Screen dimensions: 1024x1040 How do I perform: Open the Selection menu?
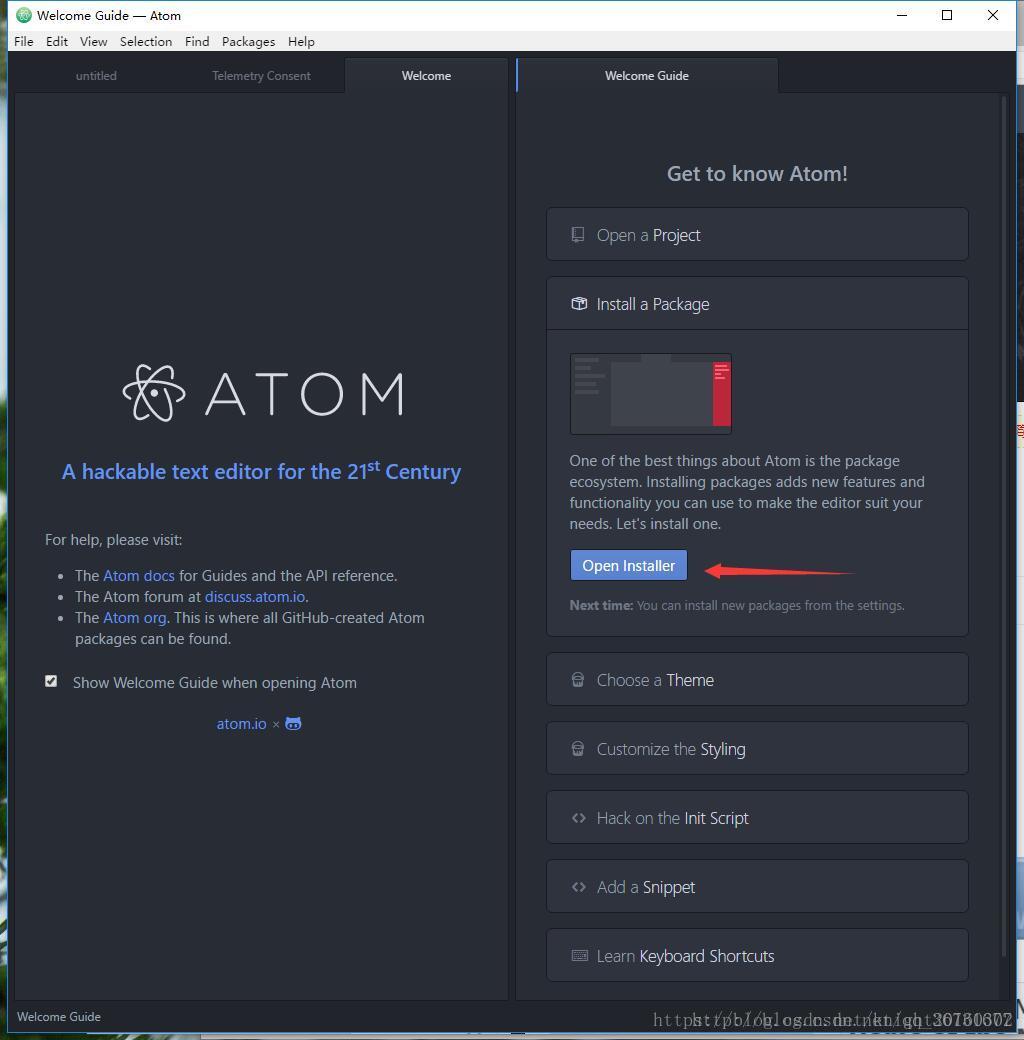pos(146,41)
